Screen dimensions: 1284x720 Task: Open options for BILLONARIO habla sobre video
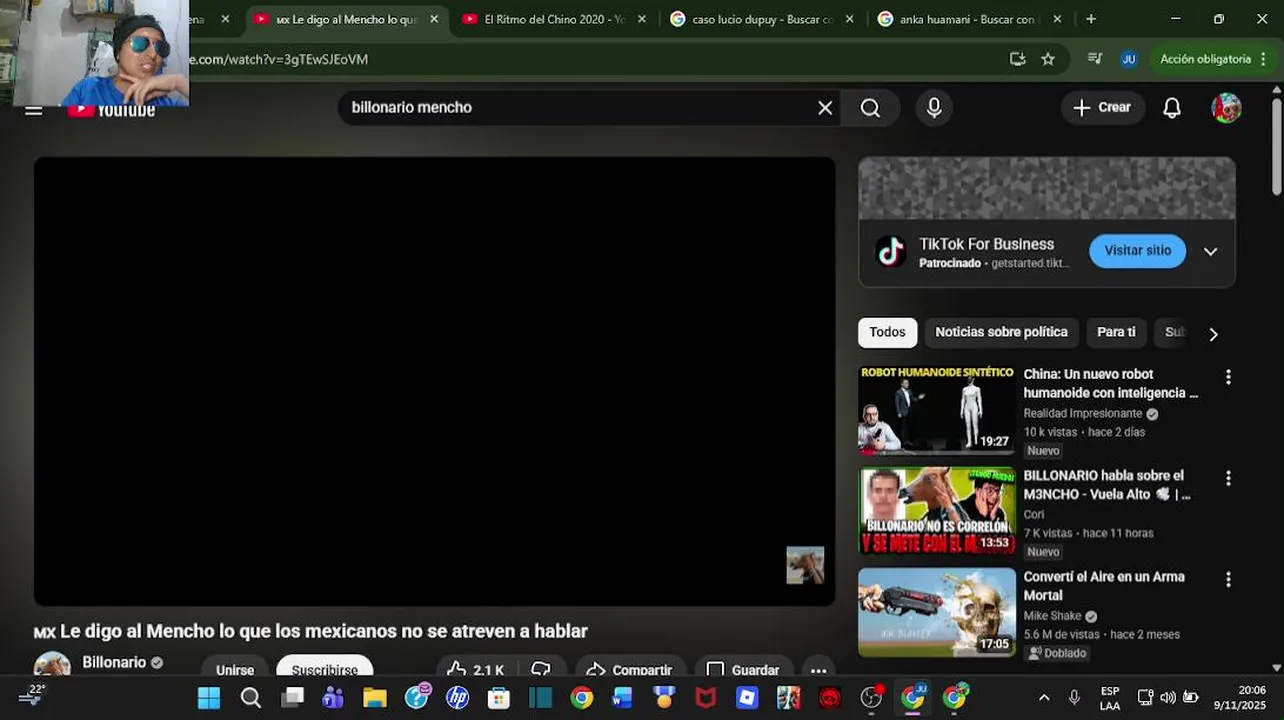click(x=1228, y=478)
